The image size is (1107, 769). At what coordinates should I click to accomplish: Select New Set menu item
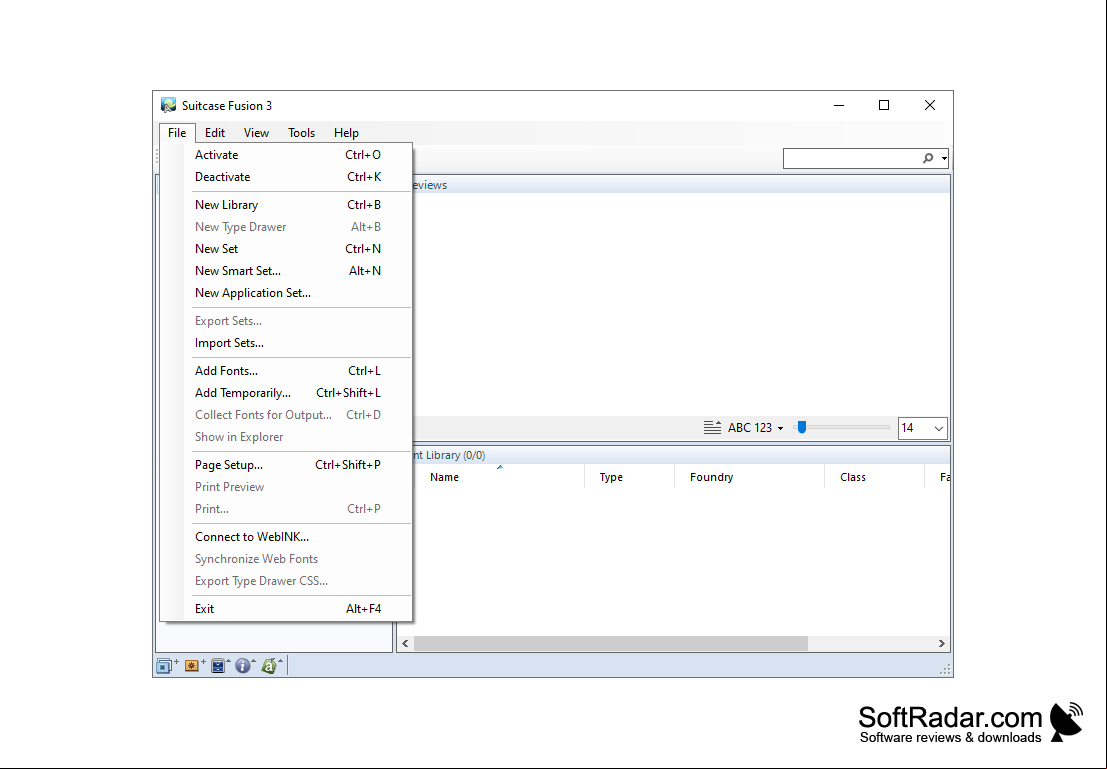click(x=287, y=249)
